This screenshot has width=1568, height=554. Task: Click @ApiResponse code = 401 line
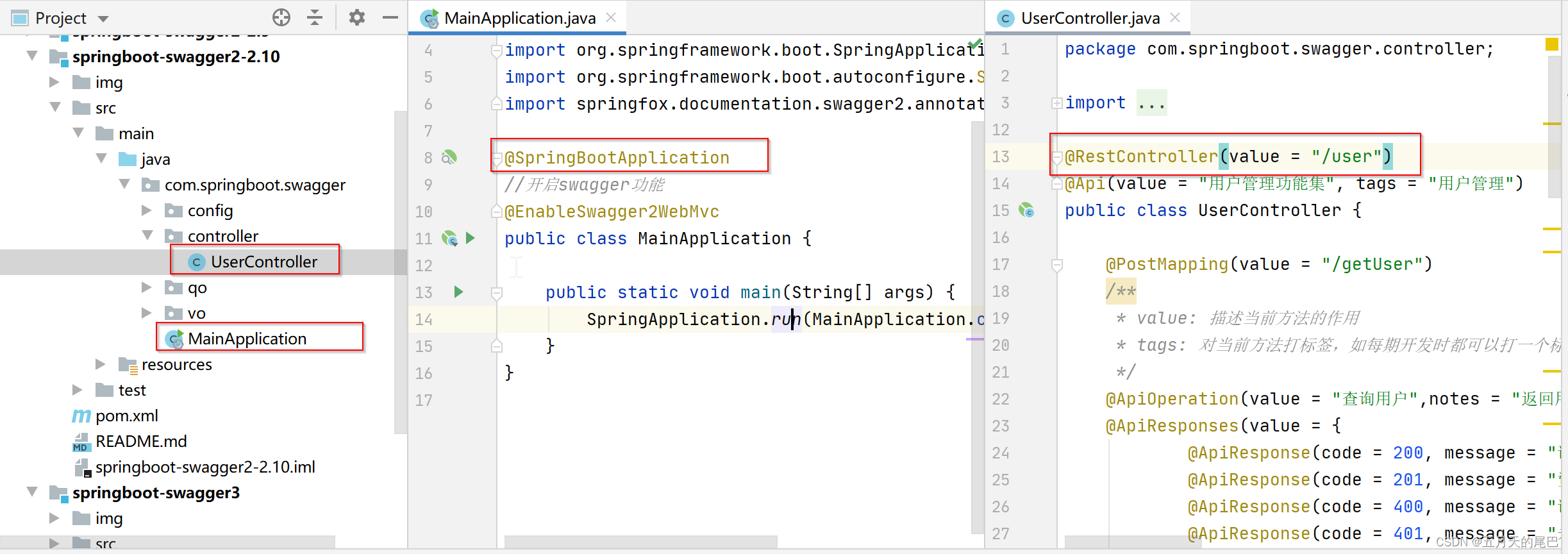[1374, 533]
